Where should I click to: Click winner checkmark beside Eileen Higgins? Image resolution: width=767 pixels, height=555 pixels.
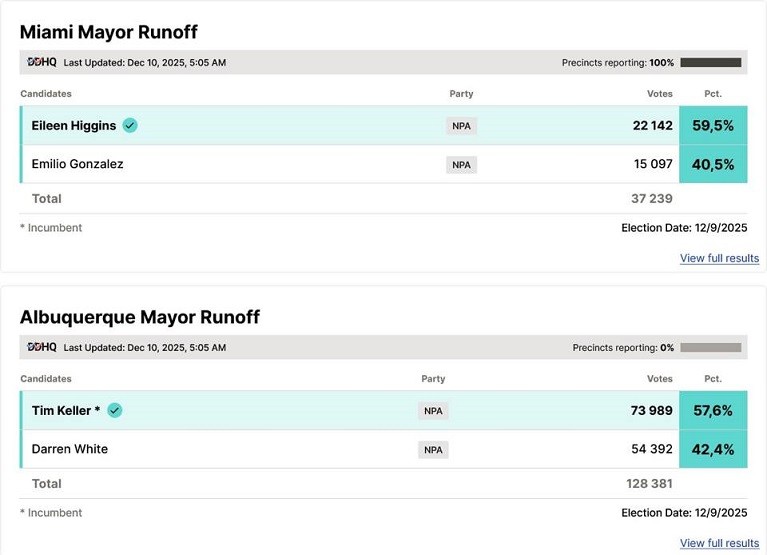pos(130,125)
